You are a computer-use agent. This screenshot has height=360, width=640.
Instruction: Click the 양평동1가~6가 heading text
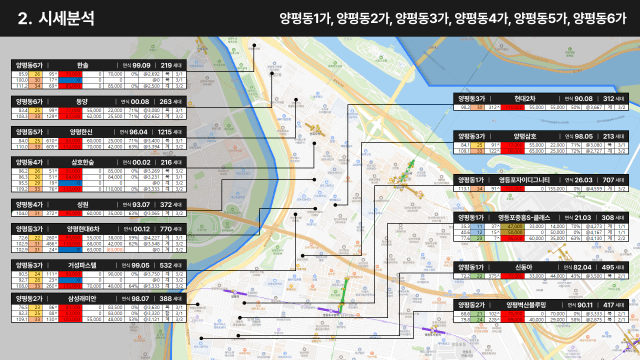point(453,18)
